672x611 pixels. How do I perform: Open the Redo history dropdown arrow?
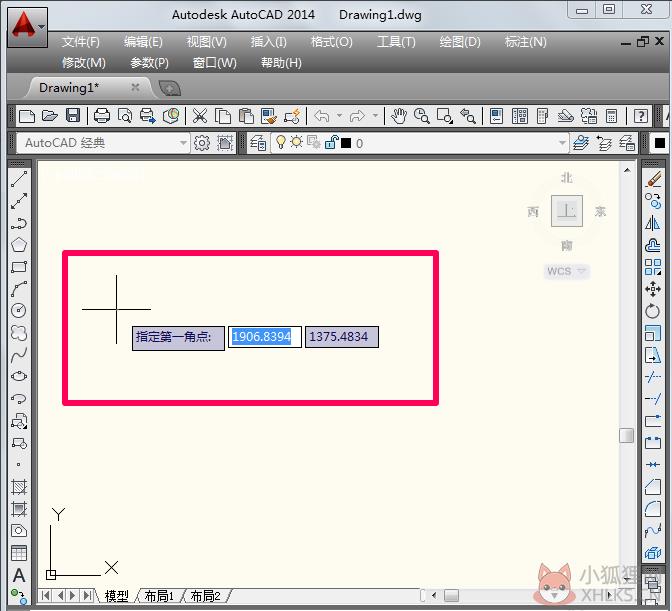[375, 116]
